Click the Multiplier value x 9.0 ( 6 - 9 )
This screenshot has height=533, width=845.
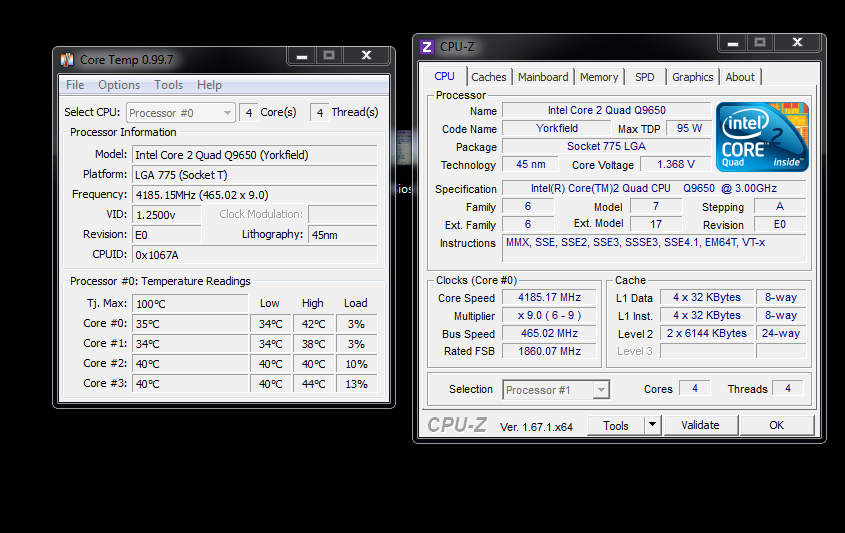pyautogui.click(x=549, y=315)
